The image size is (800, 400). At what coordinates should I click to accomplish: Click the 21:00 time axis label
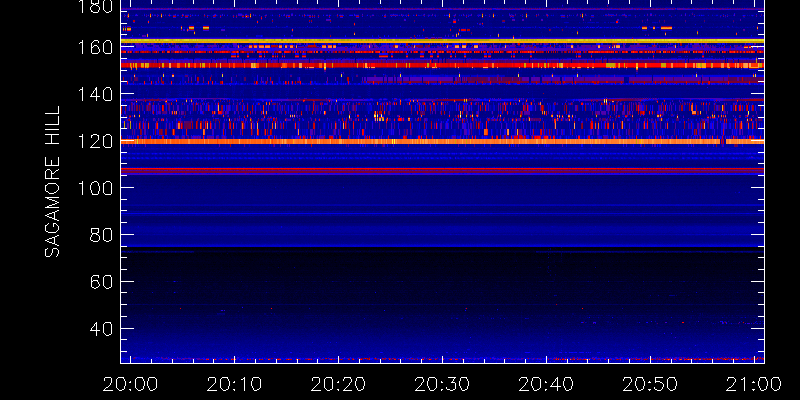tap(754, 384)
